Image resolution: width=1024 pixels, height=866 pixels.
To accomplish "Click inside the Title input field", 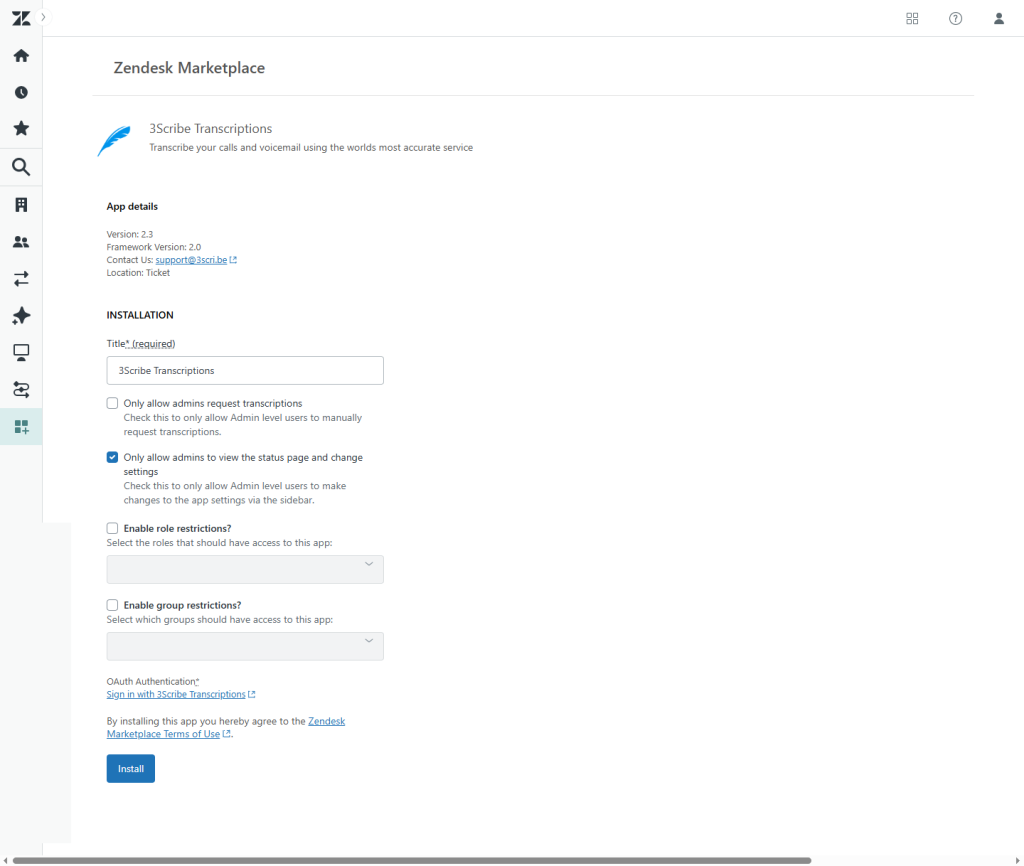I will point(244,370).
